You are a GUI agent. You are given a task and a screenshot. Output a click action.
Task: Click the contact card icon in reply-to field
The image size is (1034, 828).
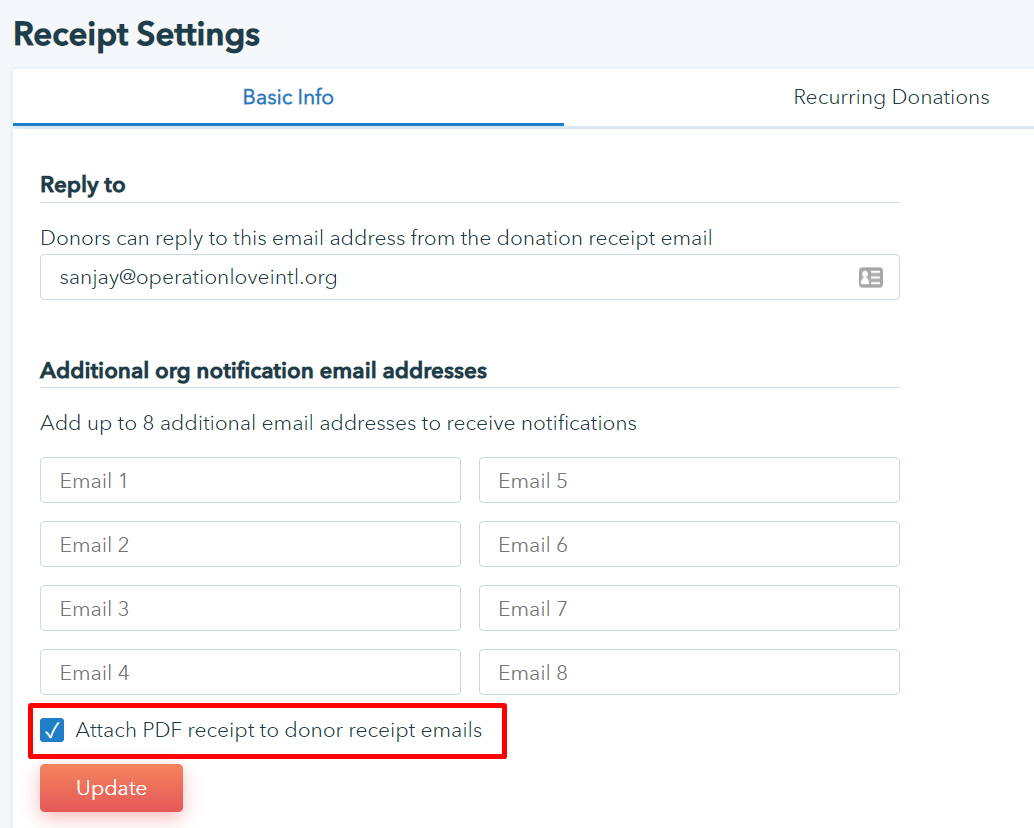(871, 278)
